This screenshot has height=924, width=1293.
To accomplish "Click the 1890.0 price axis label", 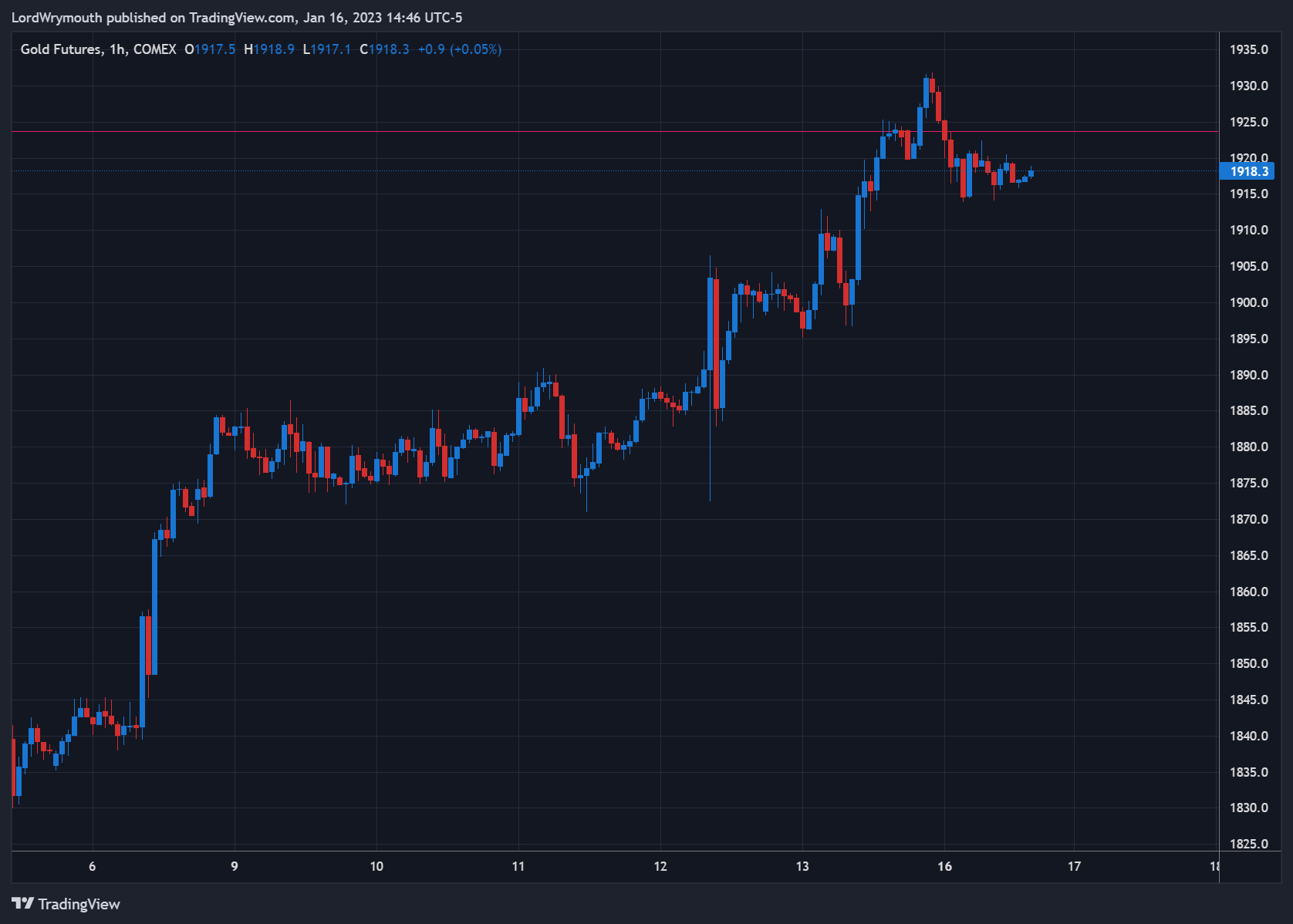I will tap(1249, 375).
